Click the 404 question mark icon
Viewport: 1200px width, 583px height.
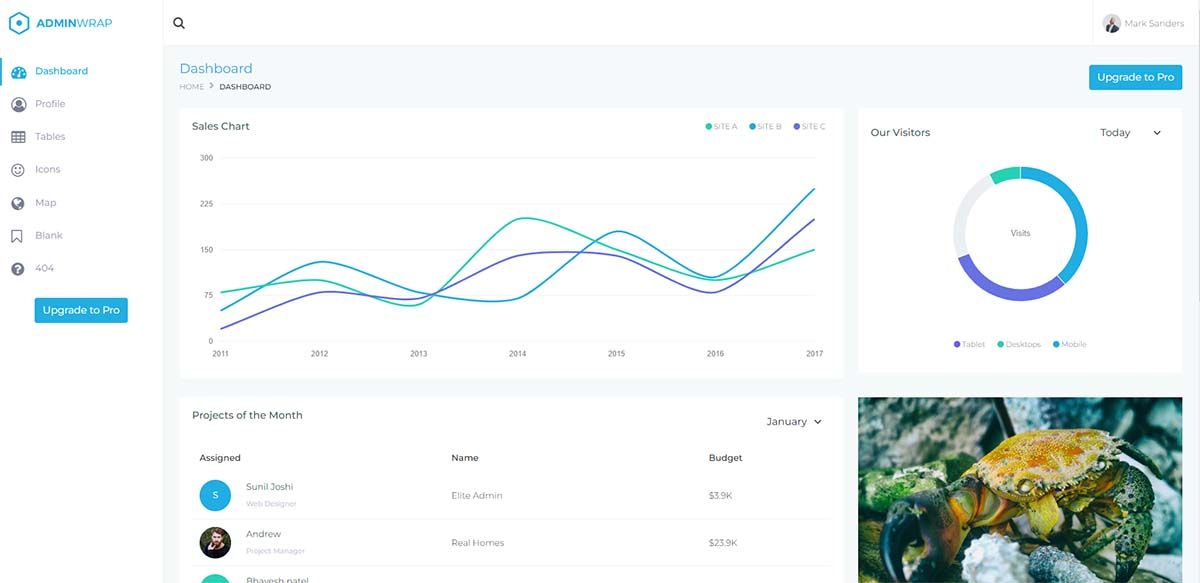click(x=18, y=269)
